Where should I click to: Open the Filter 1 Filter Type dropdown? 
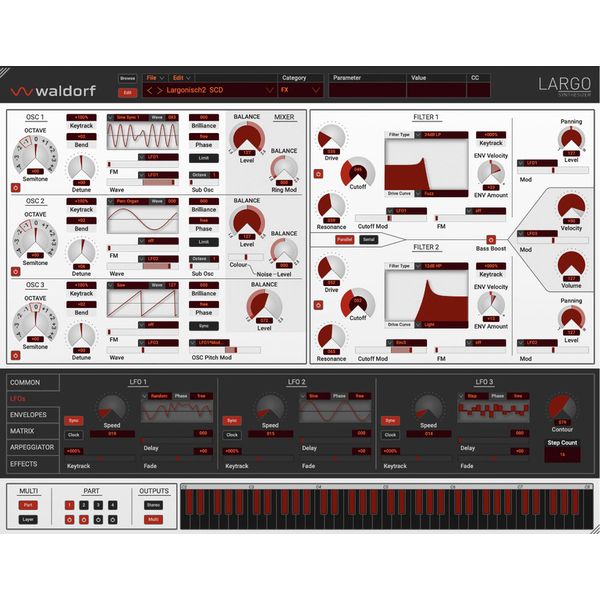tap(430, 133)
